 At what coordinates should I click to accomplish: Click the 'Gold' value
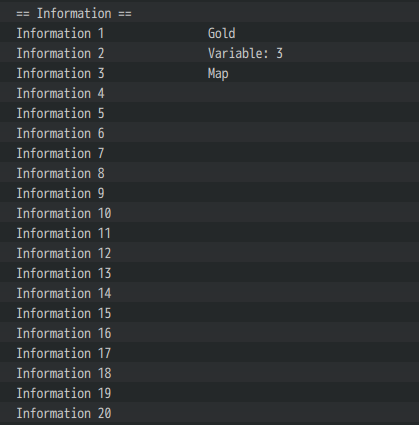tap(221, 33)
